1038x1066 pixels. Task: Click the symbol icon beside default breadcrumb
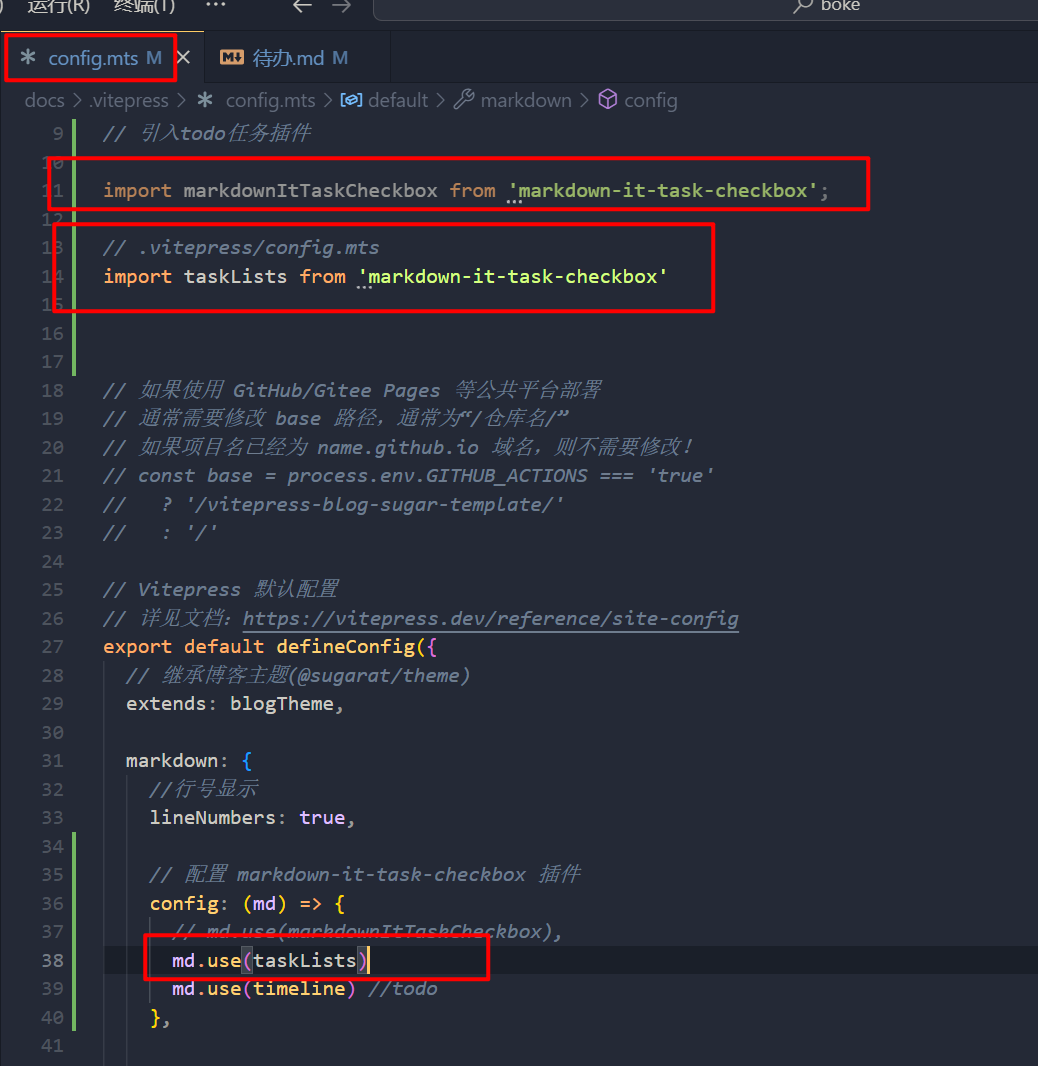351,100
